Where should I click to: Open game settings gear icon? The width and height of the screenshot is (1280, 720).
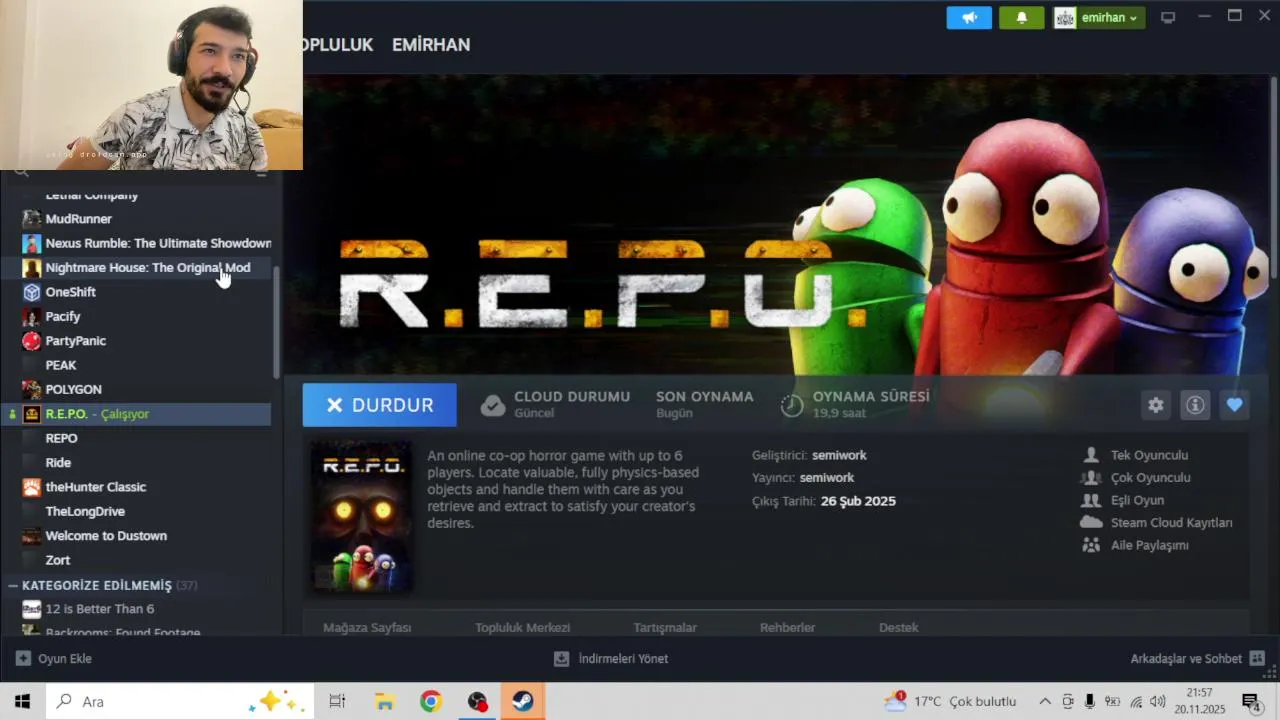[1156, 405]
